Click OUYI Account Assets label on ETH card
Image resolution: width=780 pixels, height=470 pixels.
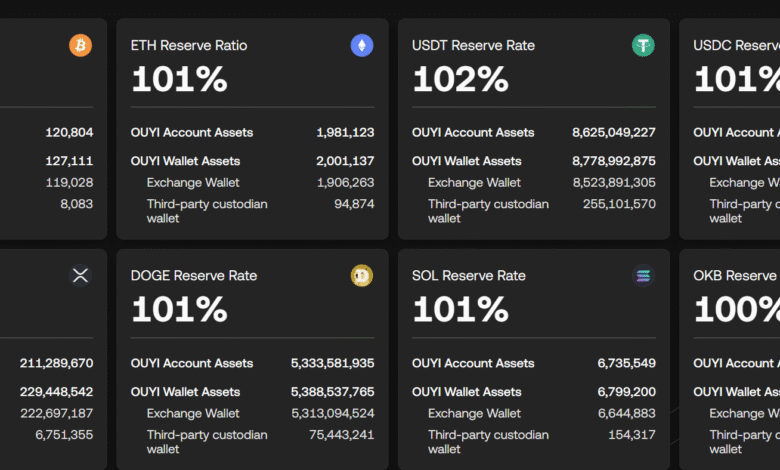192,132
